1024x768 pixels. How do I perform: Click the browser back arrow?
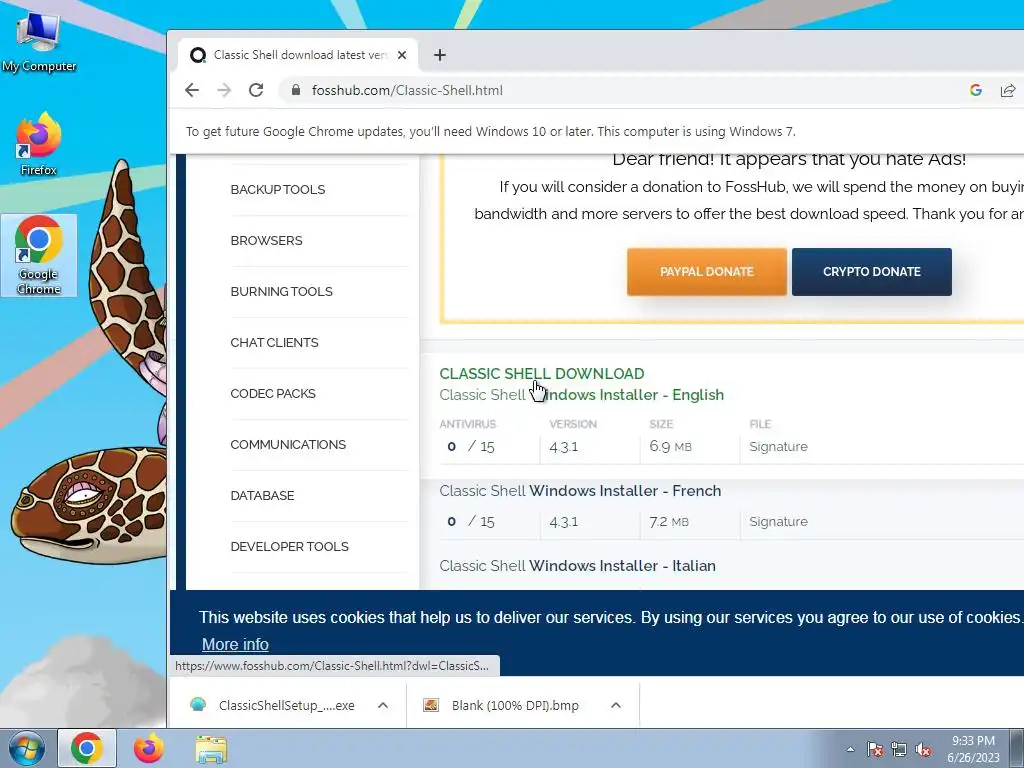(x=191, y=90)
